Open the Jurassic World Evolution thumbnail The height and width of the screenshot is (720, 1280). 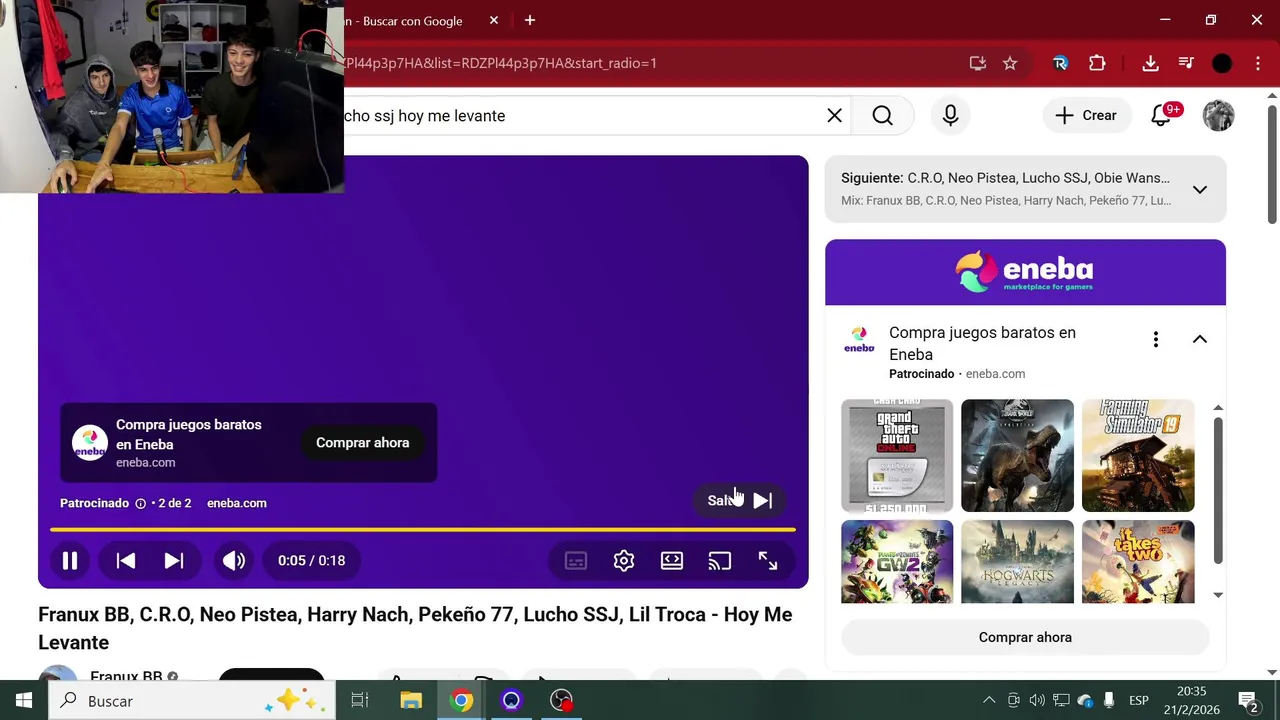(x=1017, y=455)
